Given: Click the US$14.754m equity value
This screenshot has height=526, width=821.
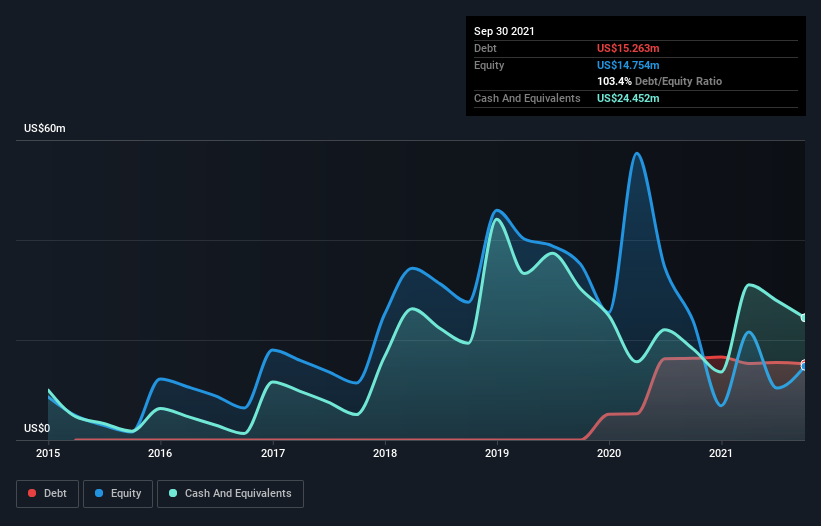Looking at the screenshot, I should (628, 65).
